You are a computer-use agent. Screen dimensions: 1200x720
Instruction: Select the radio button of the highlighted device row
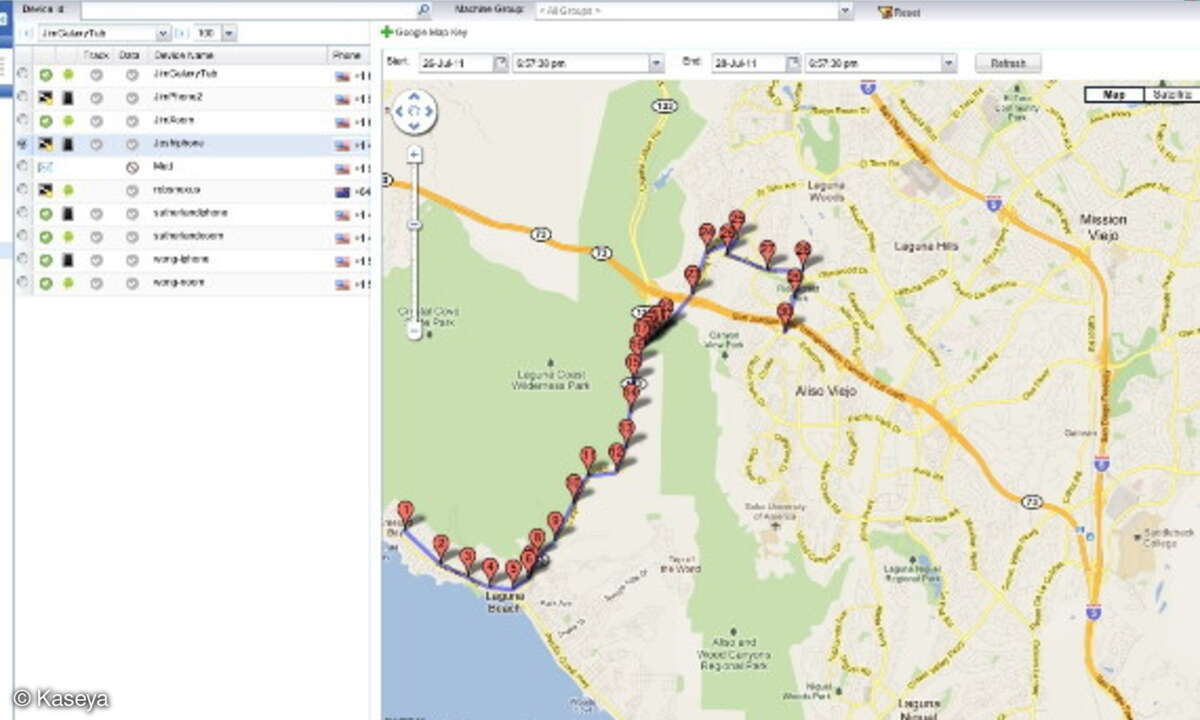pyautogui.click(x=23, y=144)
